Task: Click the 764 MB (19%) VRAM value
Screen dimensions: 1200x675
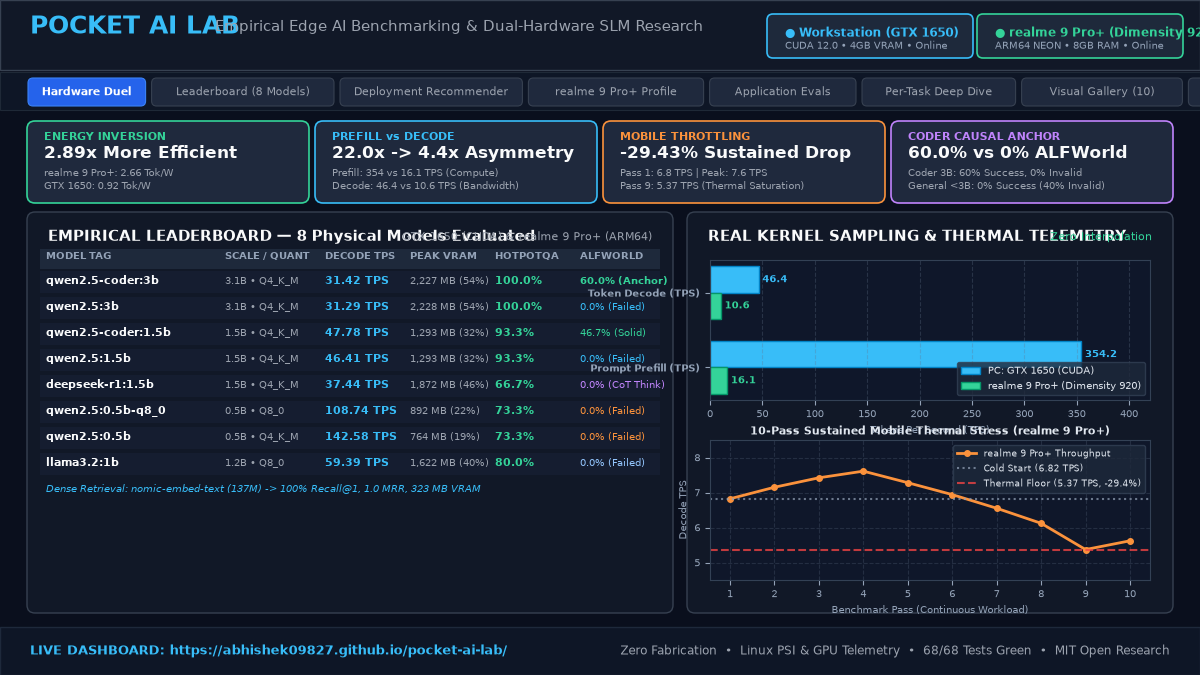Action: click(445, 437)
